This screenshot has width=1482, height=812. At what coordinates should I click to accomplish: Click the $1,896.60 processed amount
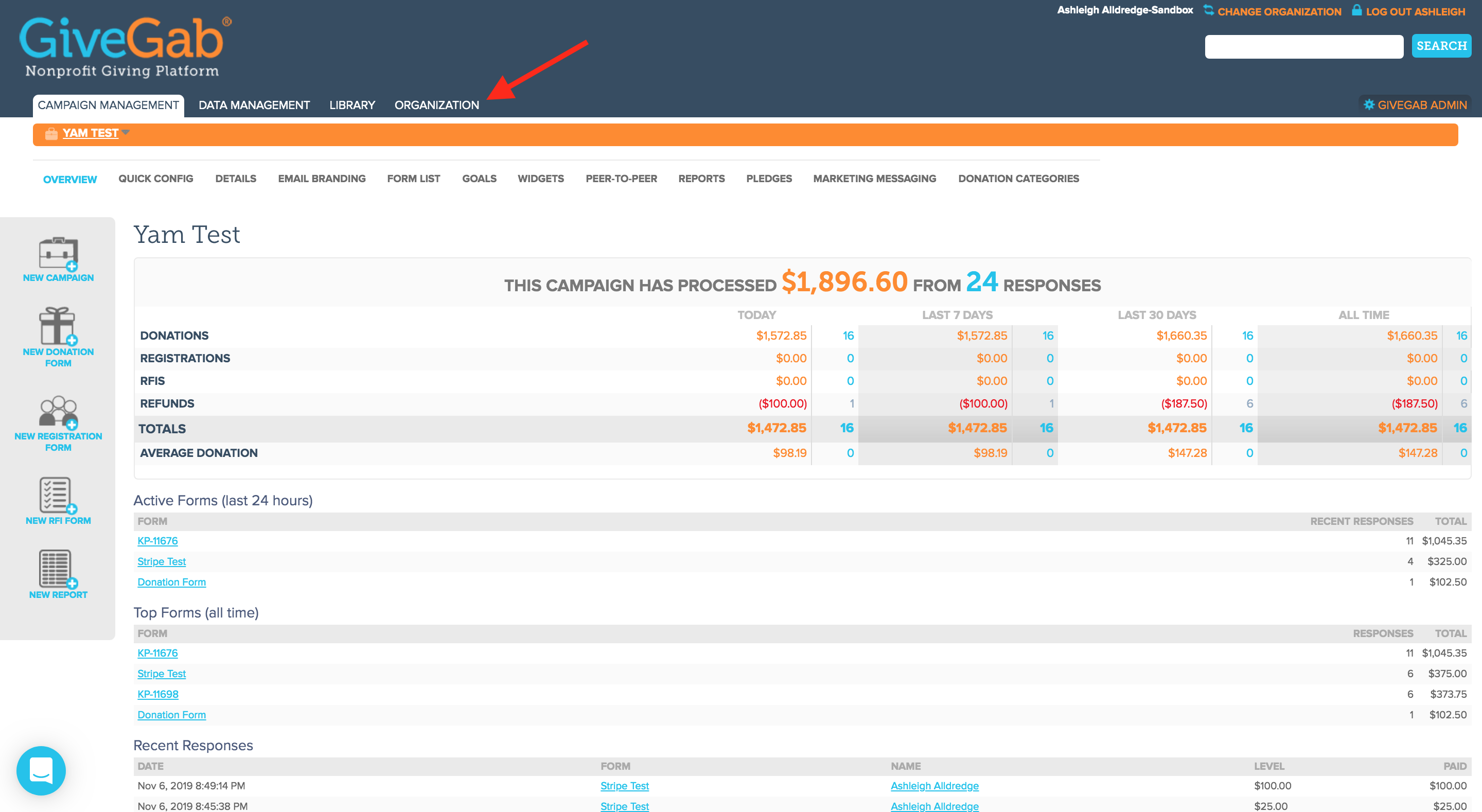click(x=844, y=282)
